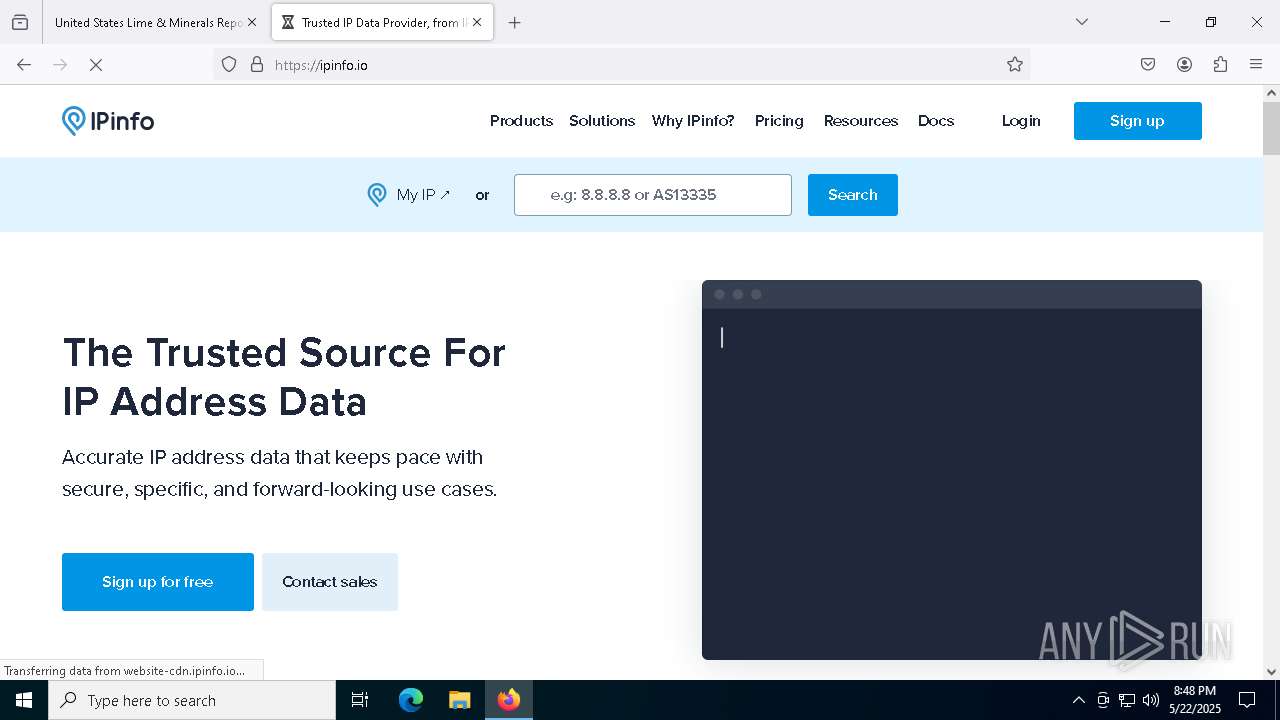Click the Login link

(1021, 121)
